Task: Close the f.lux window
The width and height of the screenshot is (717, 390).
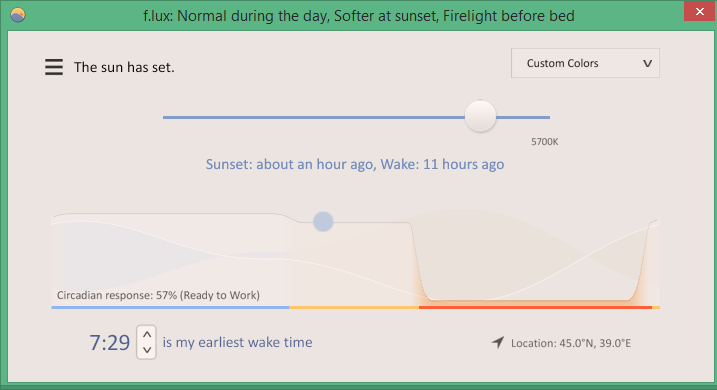Action: [700, 11]
